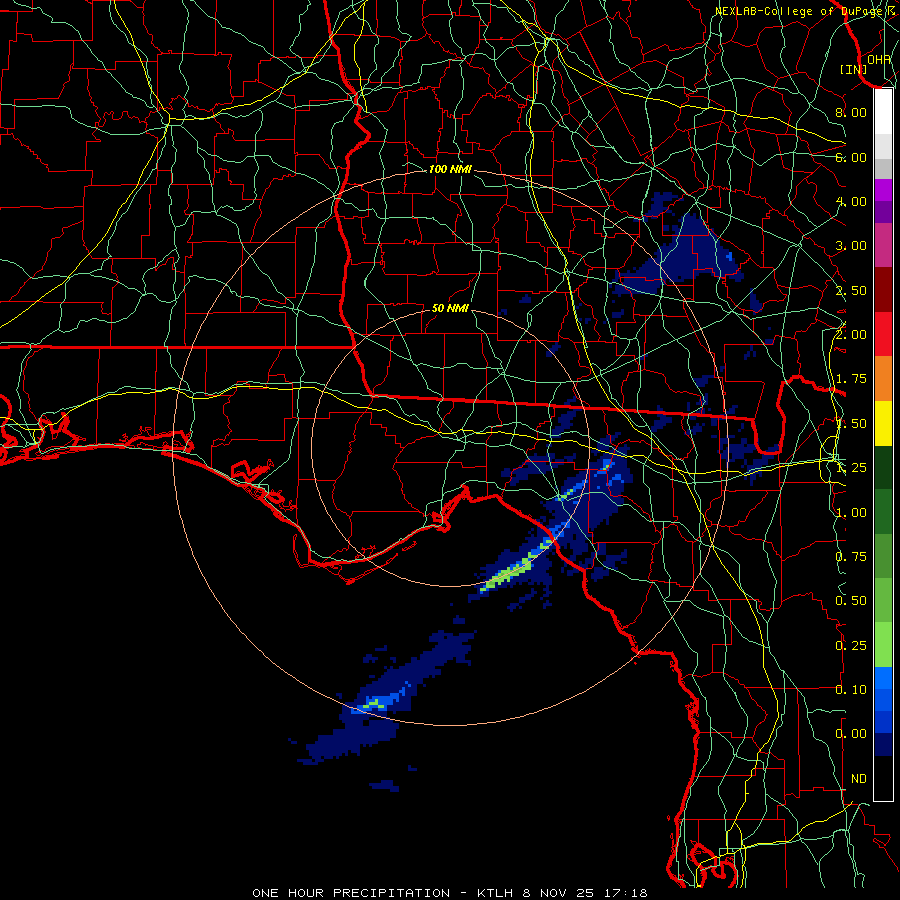The height and width of the screenshot is (900, 900).
Task: Pick the bright magenta legend swatch
Action: [x=883, y=190]
